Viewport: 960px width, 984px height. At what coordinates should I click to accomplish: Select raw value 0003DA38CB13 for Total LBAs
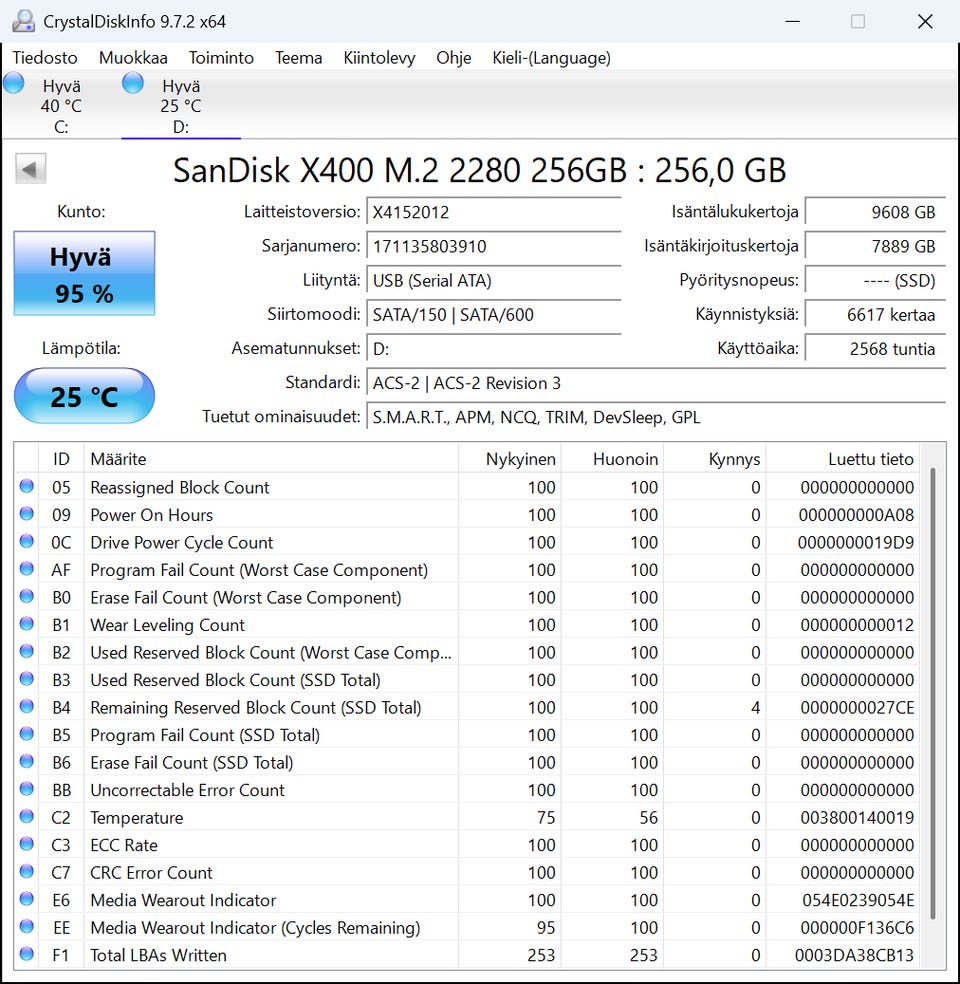point(854,955)
